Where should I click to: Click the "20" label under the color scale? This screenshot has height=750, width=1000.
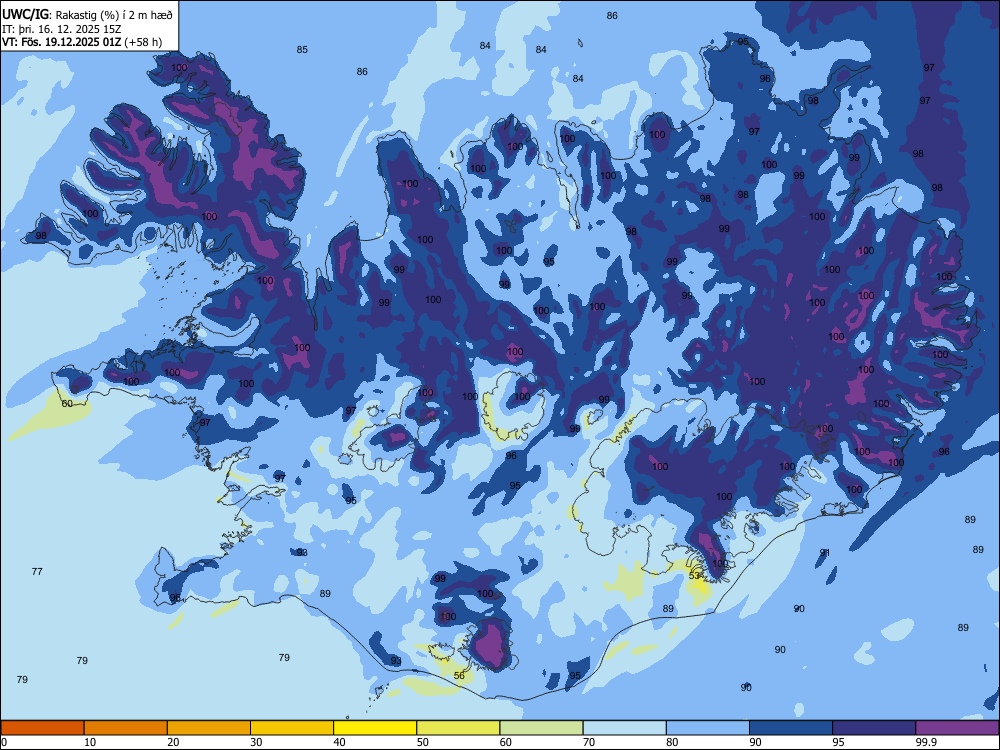(x=173, y=742)
